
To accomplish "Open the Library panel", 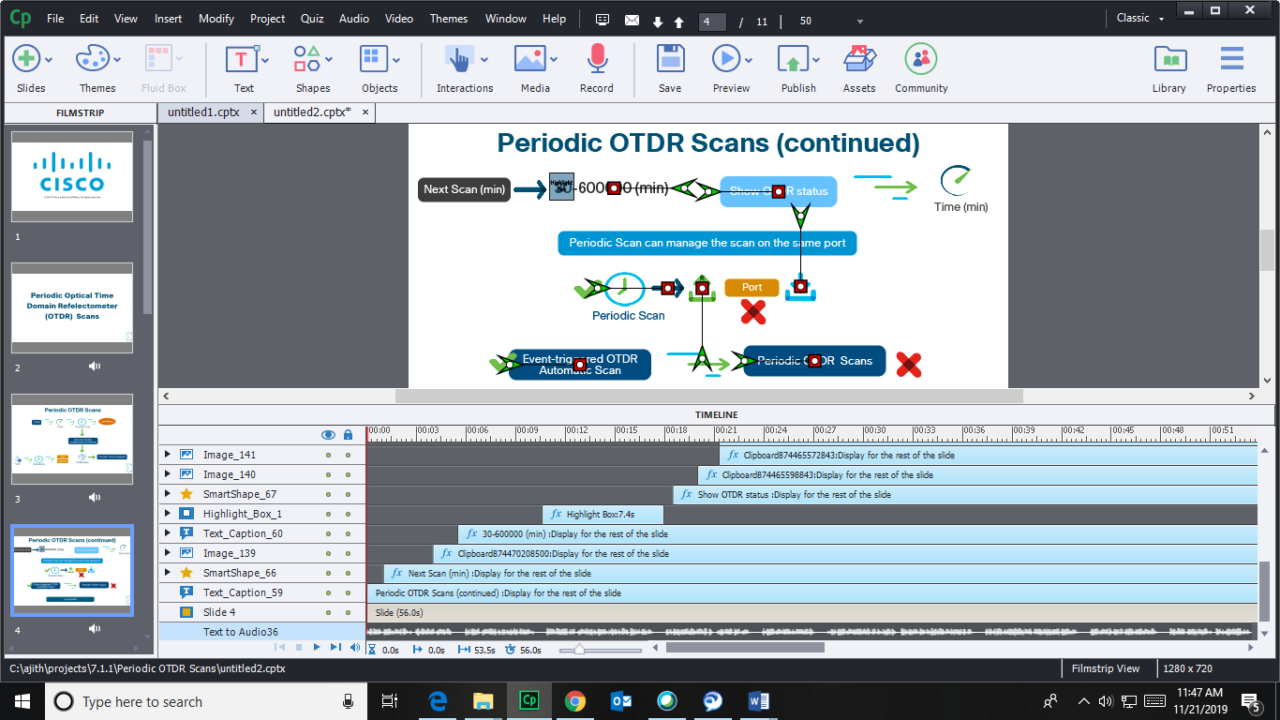I will pos(1168,60).
